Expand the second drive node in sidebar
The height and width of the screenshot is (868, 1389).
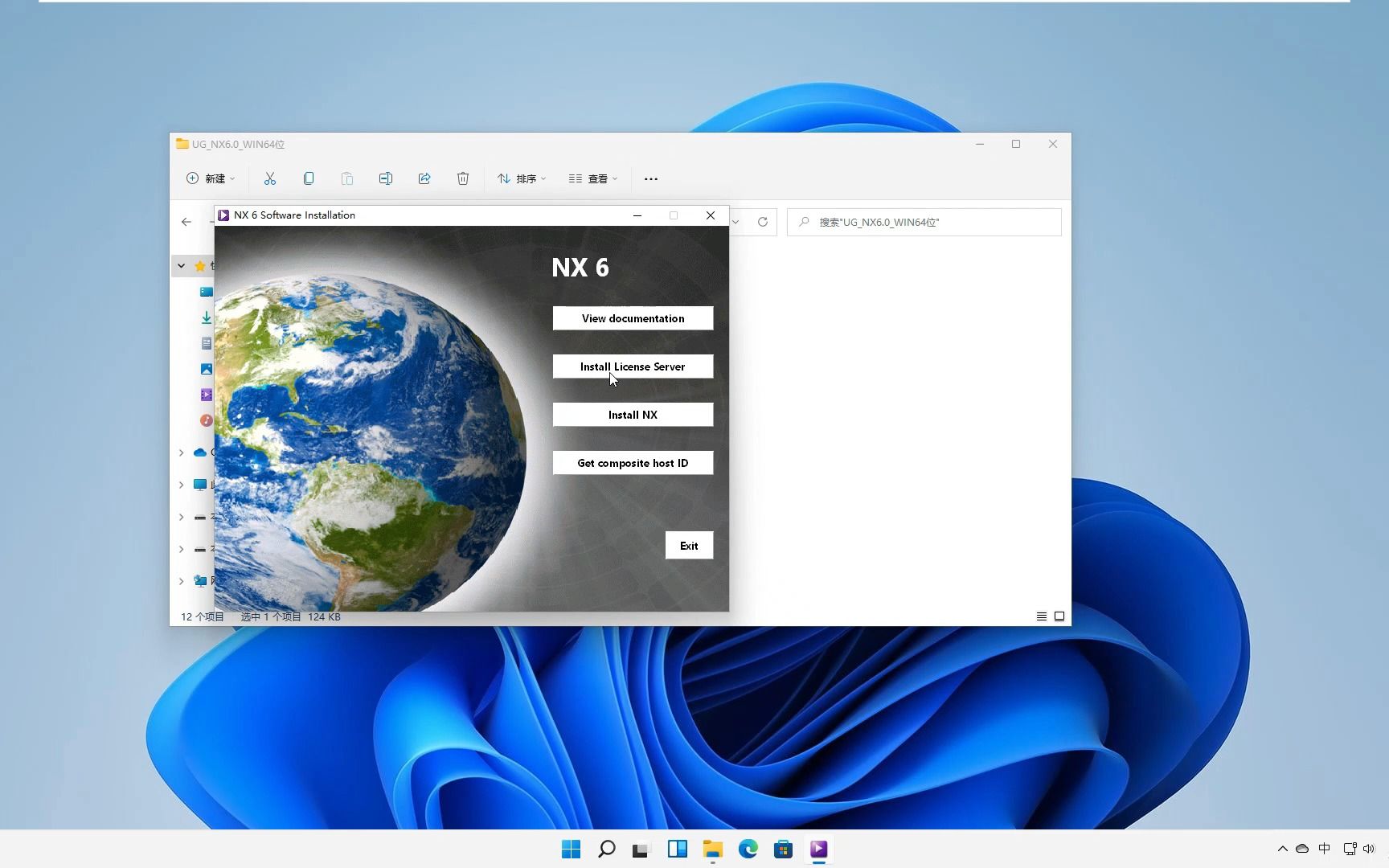pyautogui.click(x=181, y=549)
